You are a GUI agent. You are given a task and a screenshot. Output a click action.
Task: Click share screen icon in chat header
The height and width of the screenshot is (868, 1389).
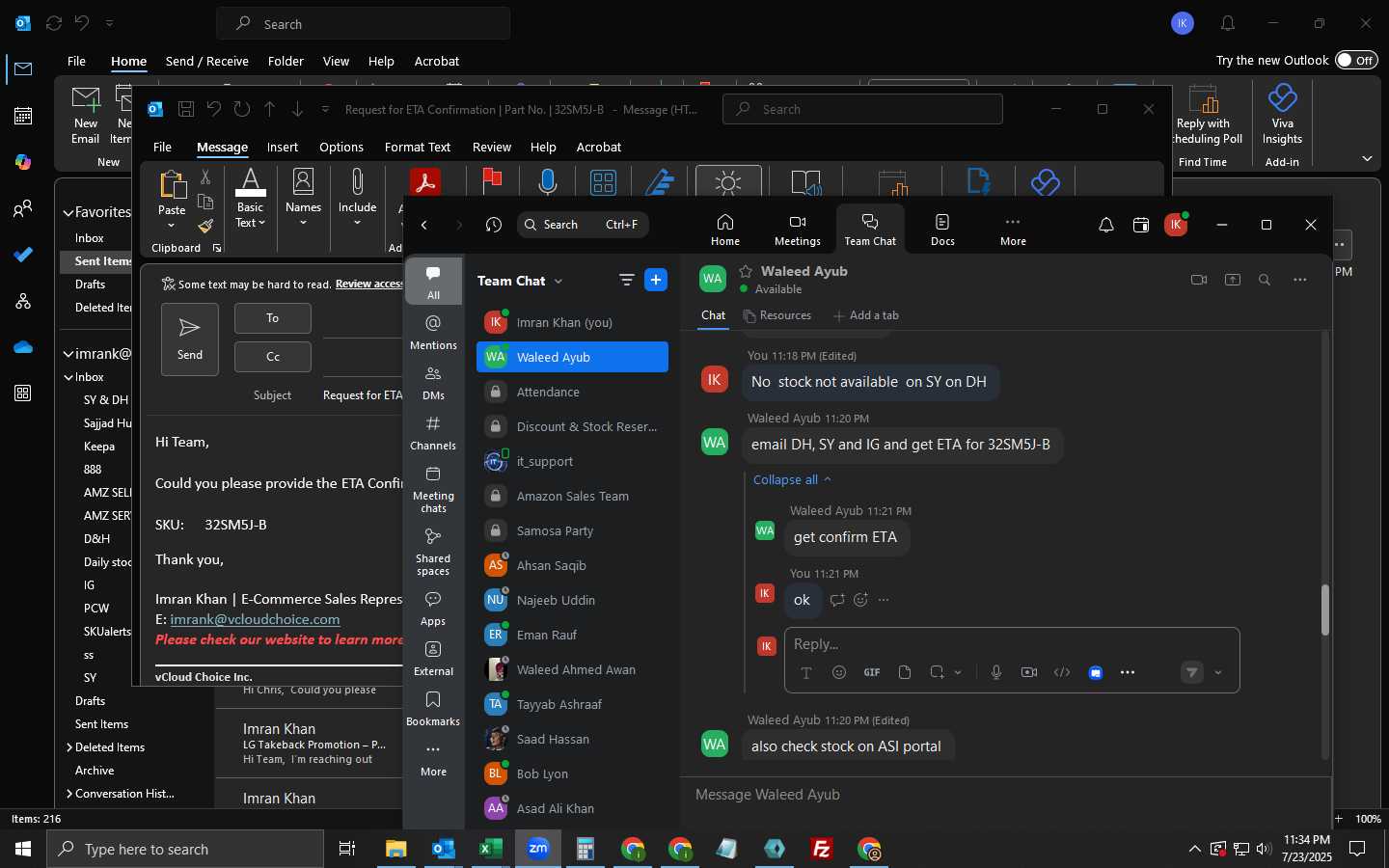(1233, 280)
